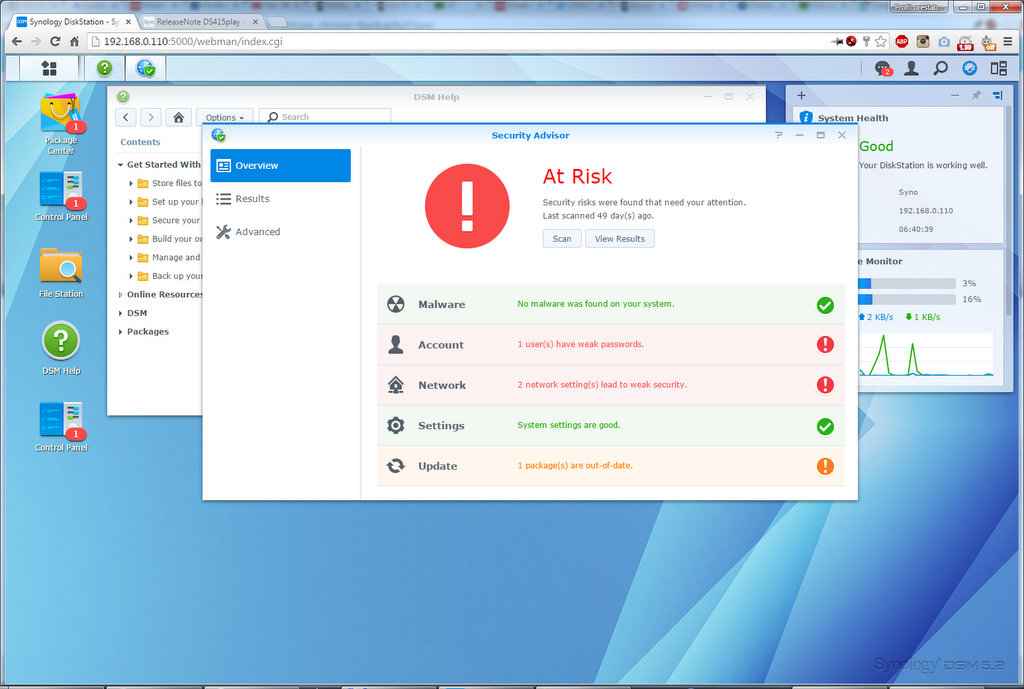Click the green check beside Settings status

(825, 426)
